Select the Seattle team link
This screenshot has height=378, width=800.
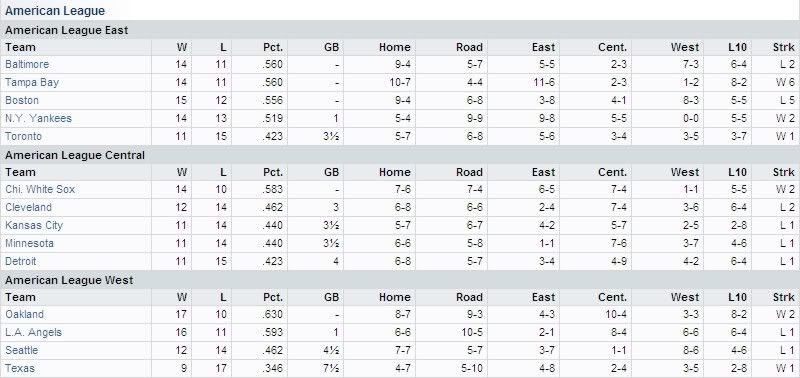[21, 350]
